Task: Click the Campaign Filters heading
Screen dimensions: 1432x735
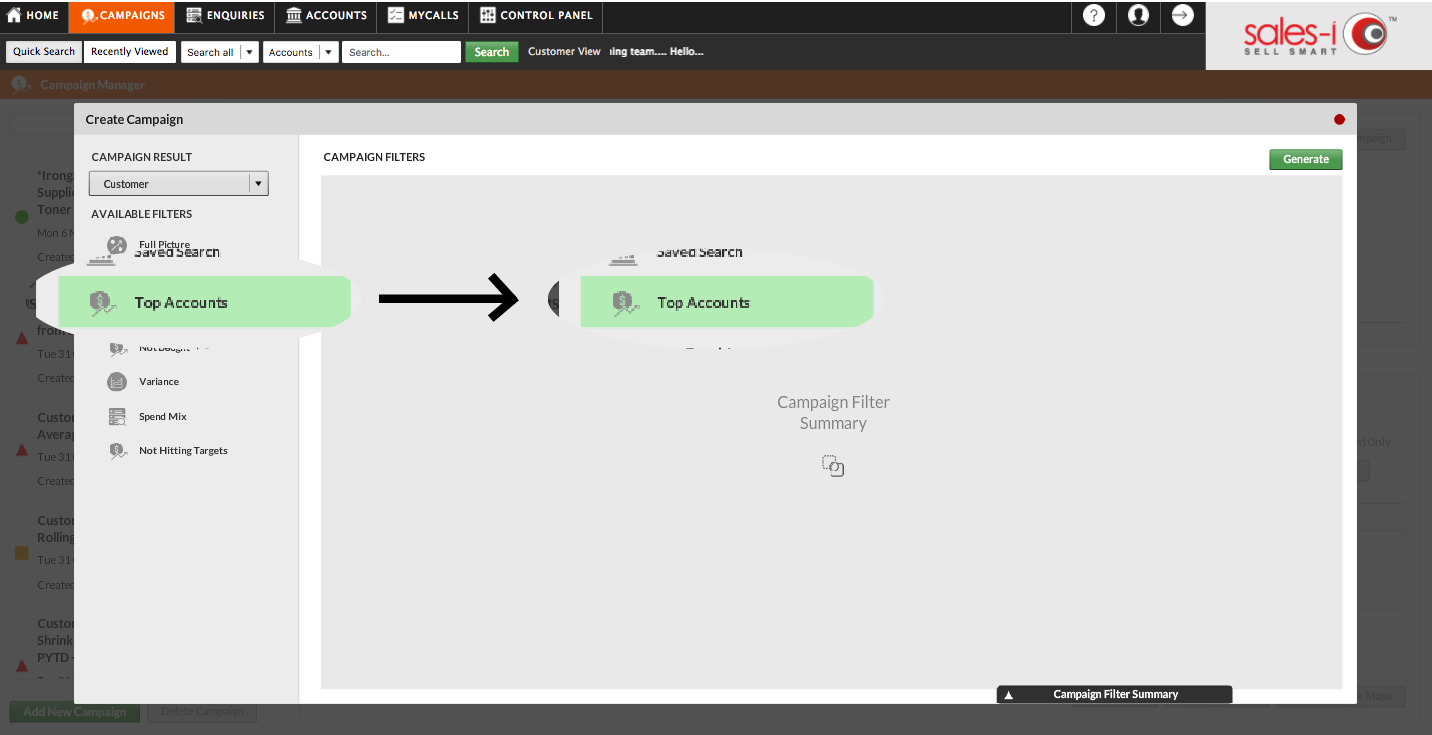Action: [374, 157]
